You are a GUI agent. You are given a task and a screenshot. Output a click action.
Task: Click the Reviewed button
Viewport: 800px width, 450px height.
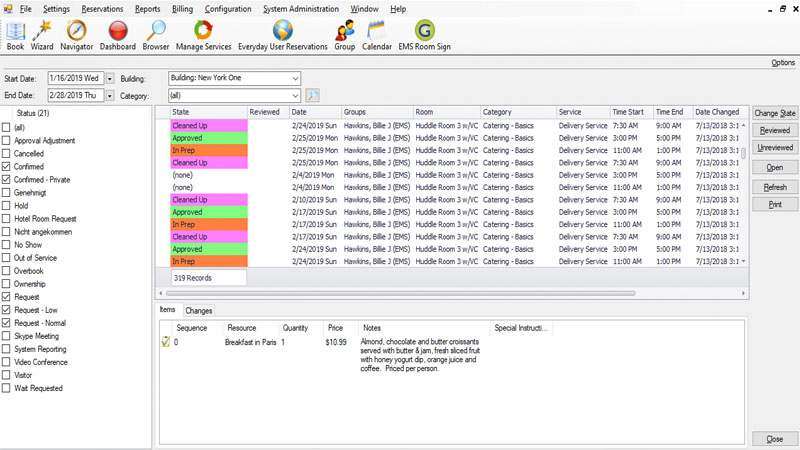click(774, 130)
